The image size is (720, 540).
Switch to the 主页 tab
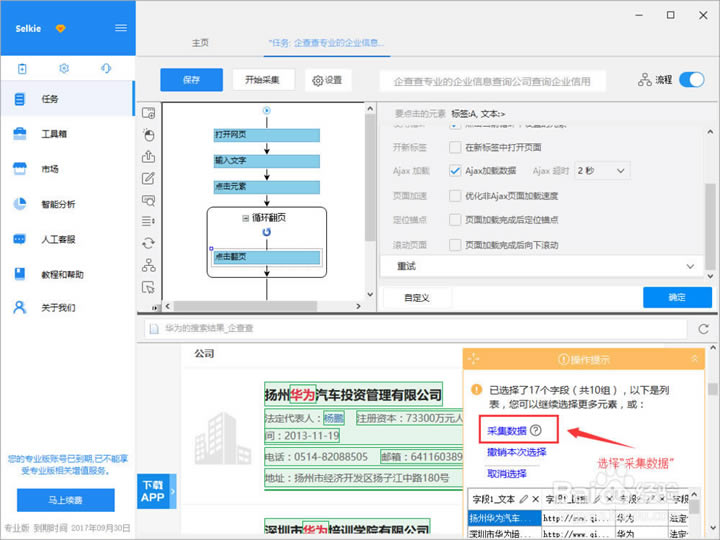(x=201, y=43)
